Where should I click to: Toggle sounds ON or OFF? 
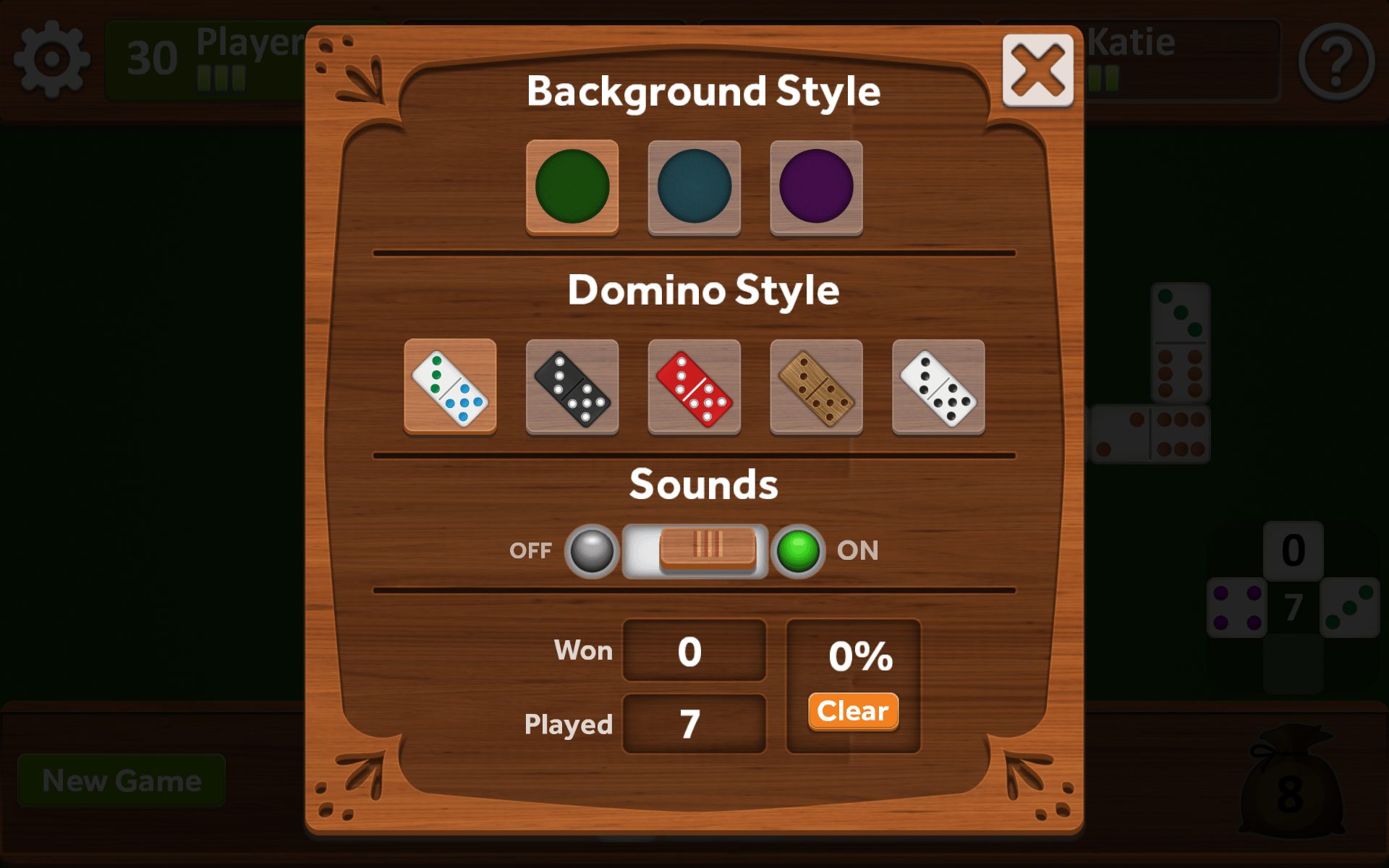(x=694, y=550)
